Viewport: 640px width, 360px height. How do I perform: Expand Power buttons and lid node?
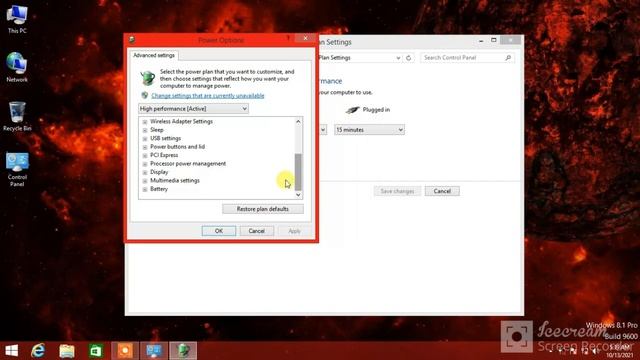(145, 147)
